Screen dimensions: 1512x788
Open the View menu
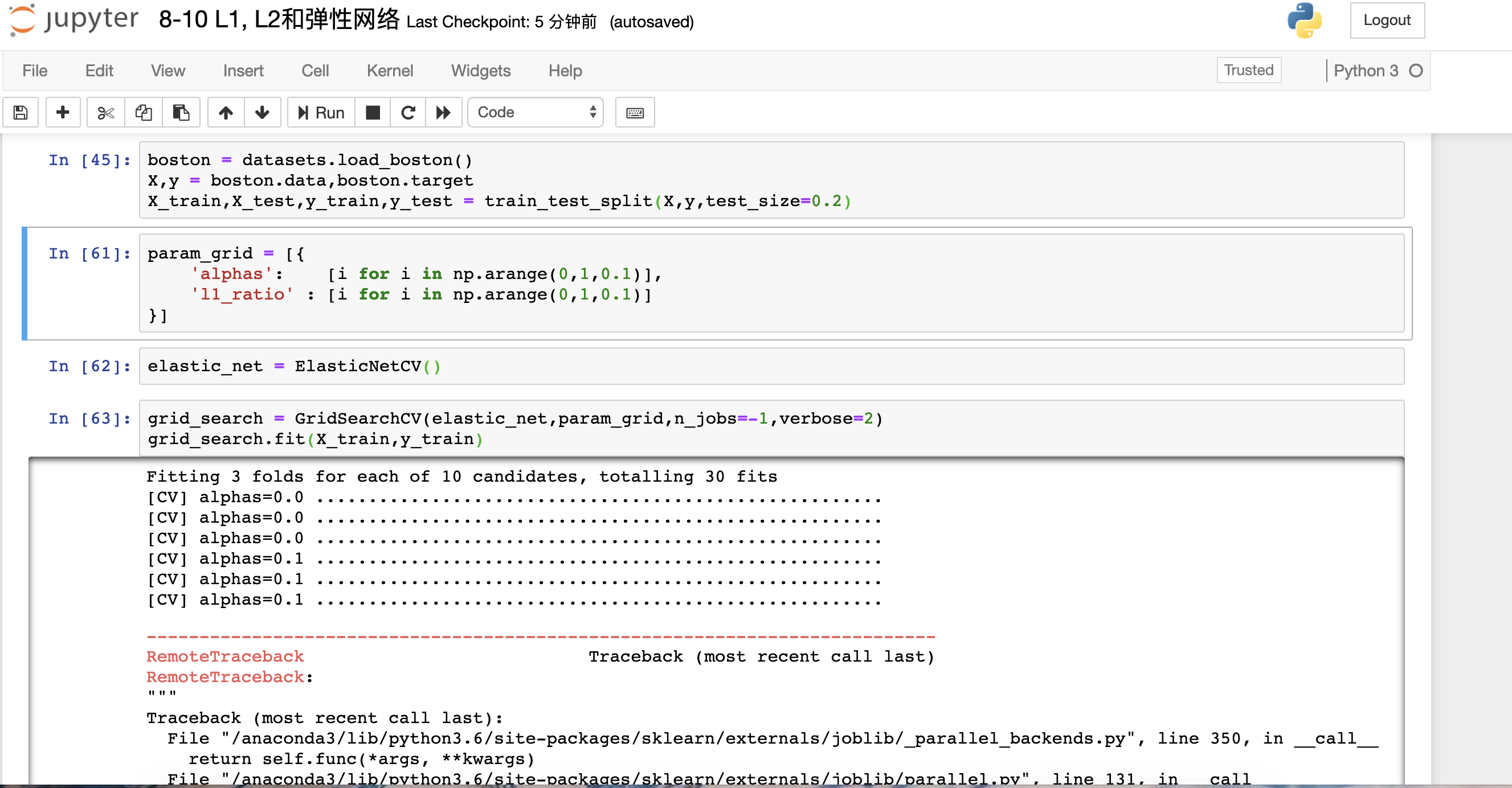(168, 71)
